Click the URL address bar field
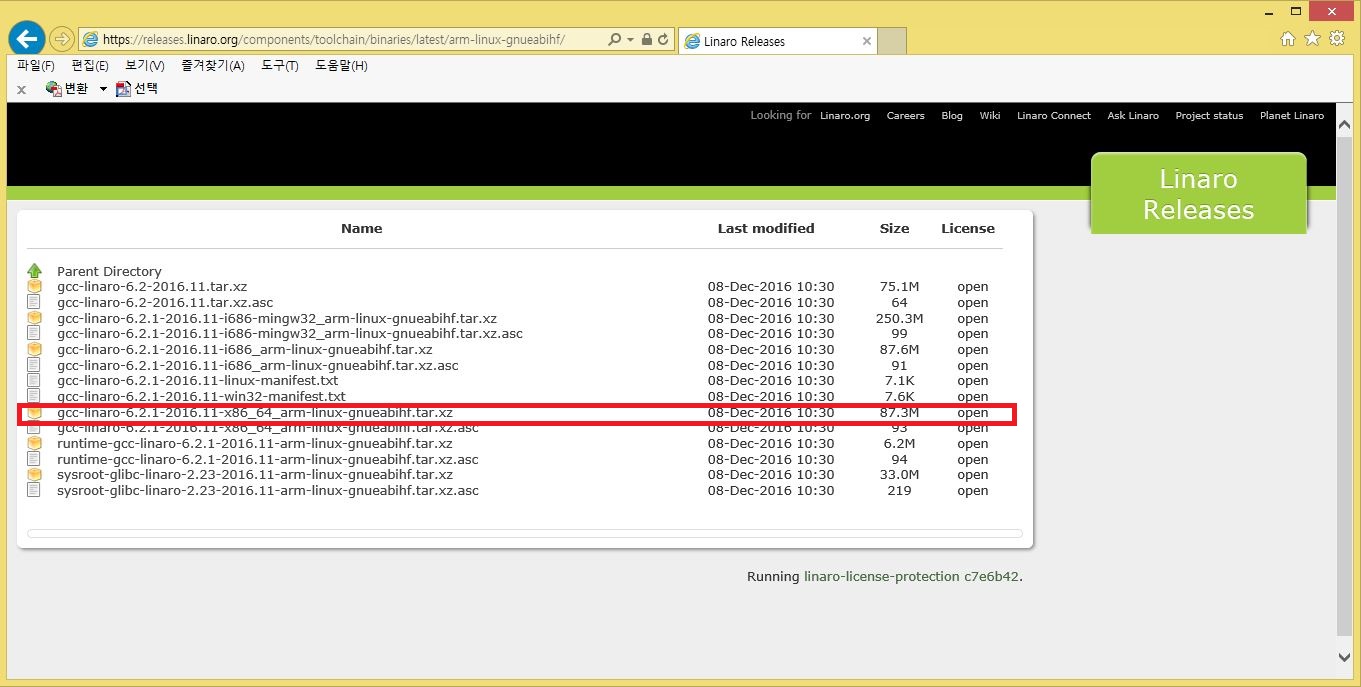 [x=340, y=40]
